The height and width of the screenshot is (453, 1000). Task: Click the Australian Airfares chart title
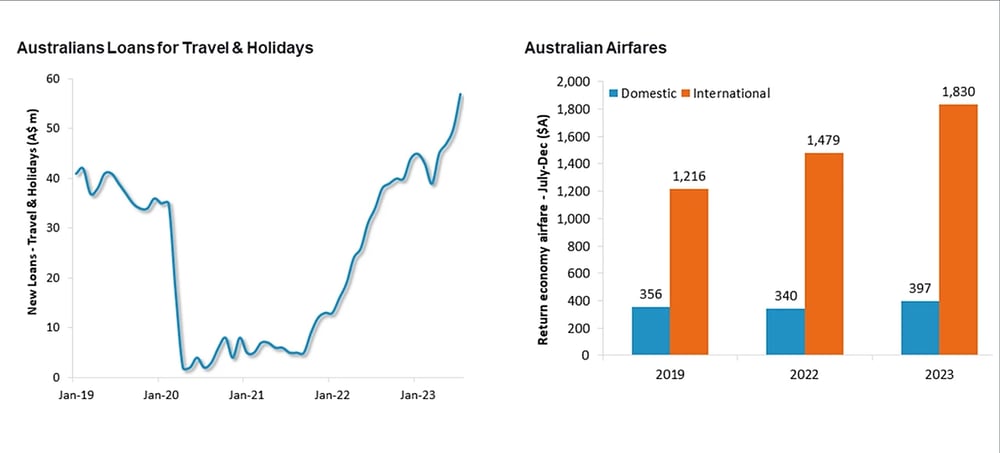[596, 48]
